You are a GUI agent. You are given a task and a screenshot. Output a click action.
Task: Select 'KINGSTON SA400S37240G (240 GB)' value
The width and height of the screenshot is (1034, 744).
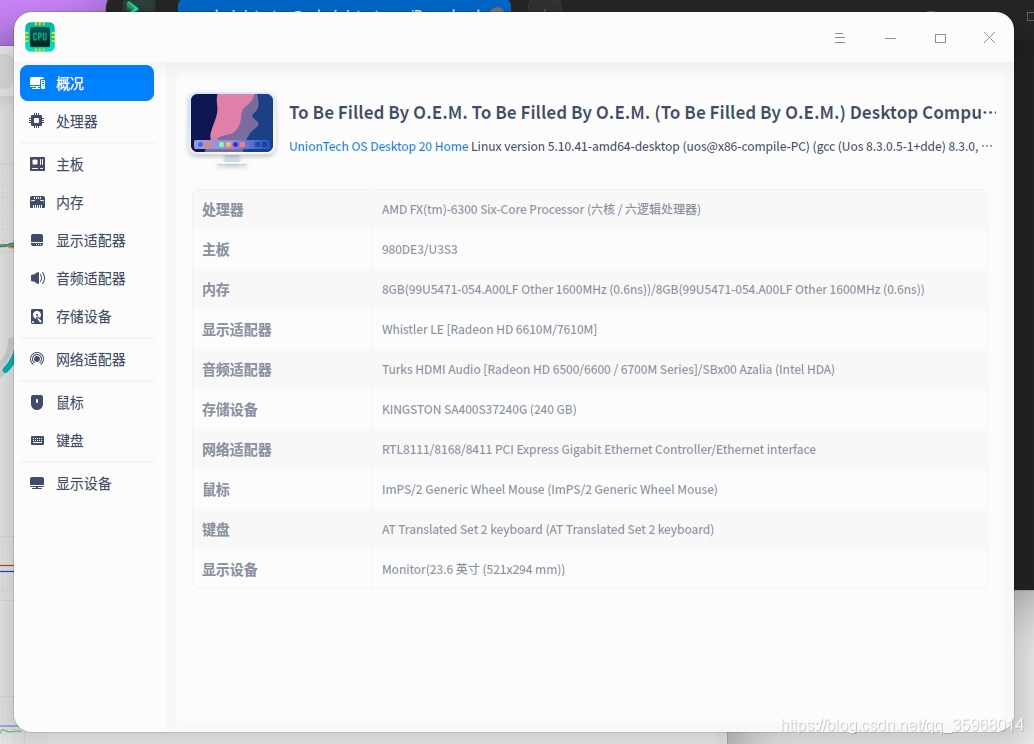coord(479,410)
